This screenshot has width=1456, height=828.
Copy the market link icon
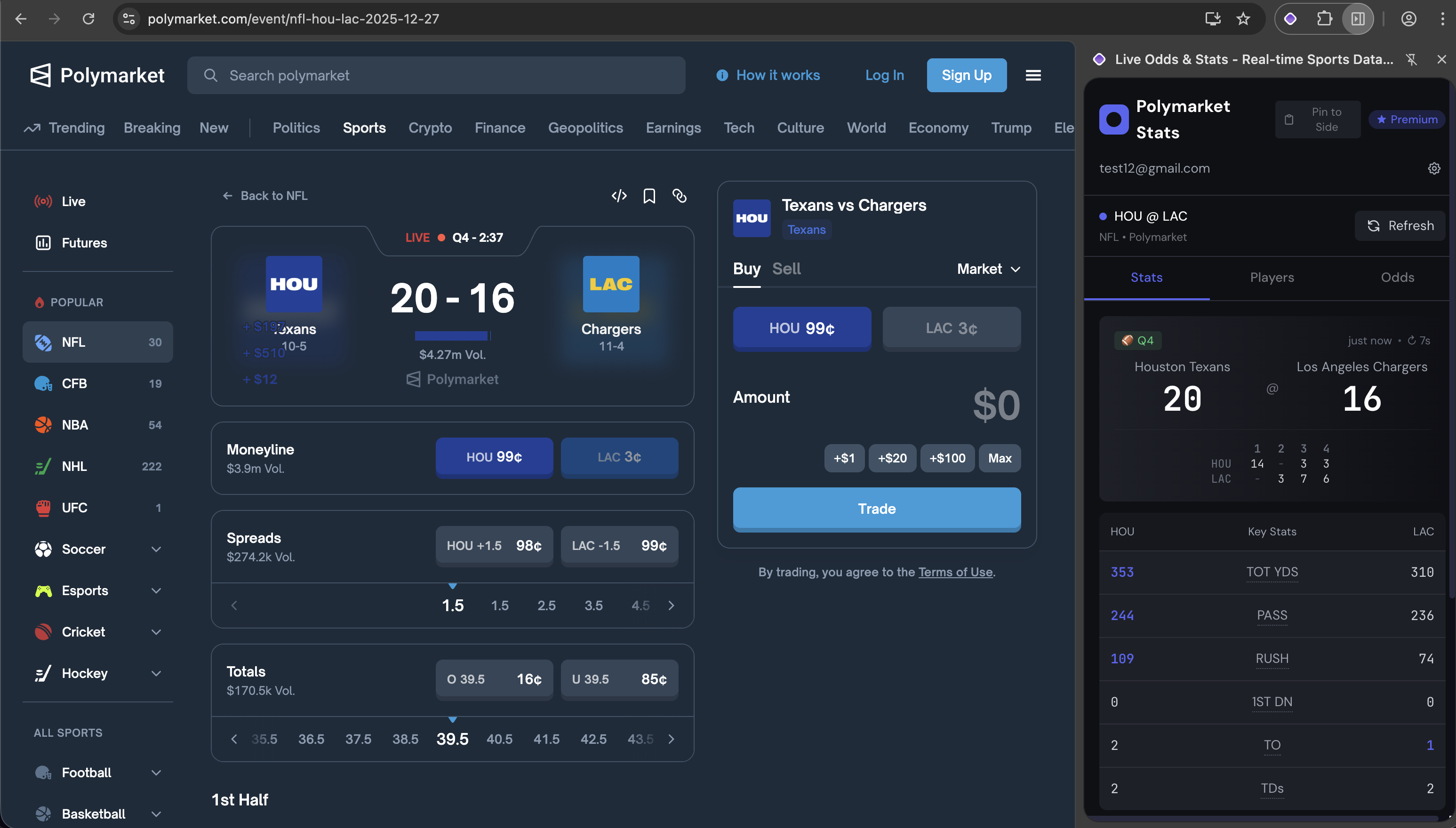click(680, 196)
